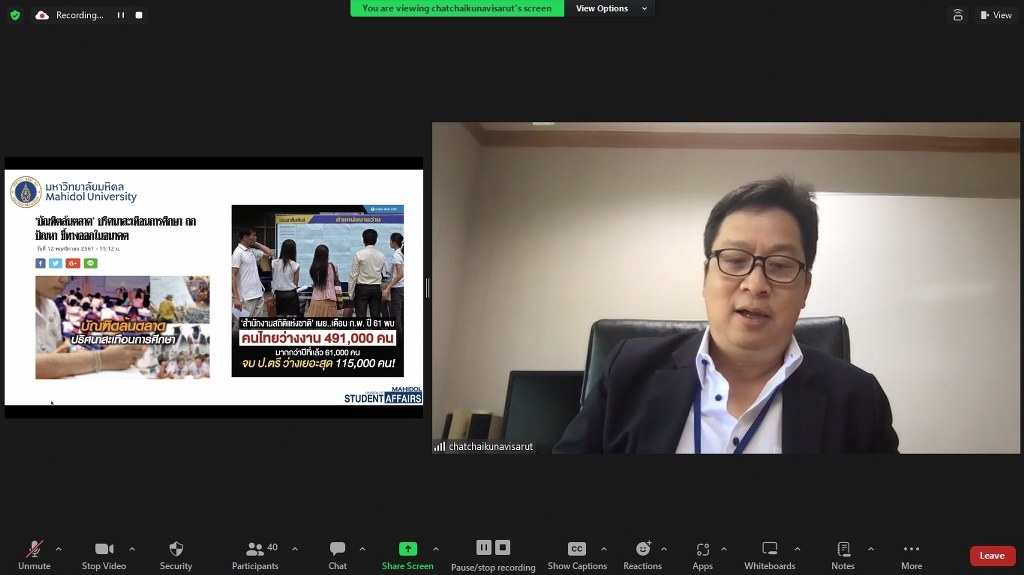Viewport: 1024px width, 575px height.
Task: Expand the arrow beside Notes
Action: tap(871, 549)
